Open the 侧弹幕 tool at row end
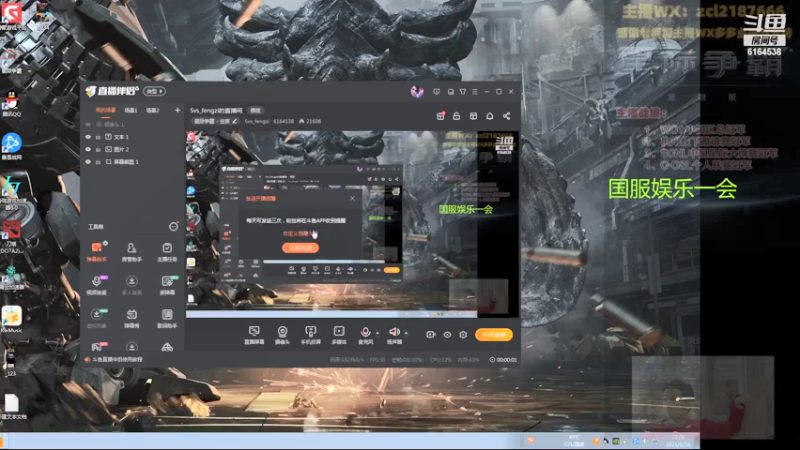The height and width of the screenshot is (450, 800). (167, 285)
